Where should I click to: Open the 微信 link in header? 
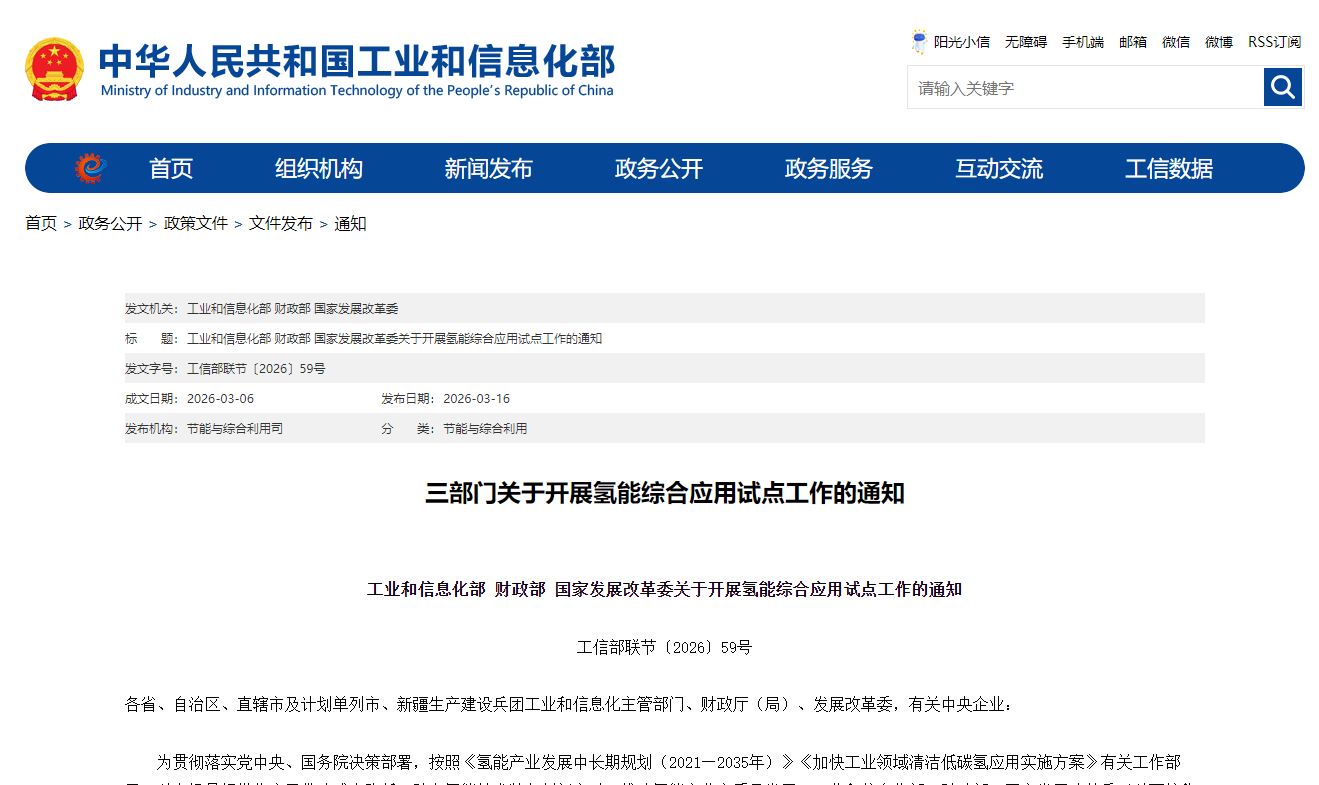[x=1176, y=42]
